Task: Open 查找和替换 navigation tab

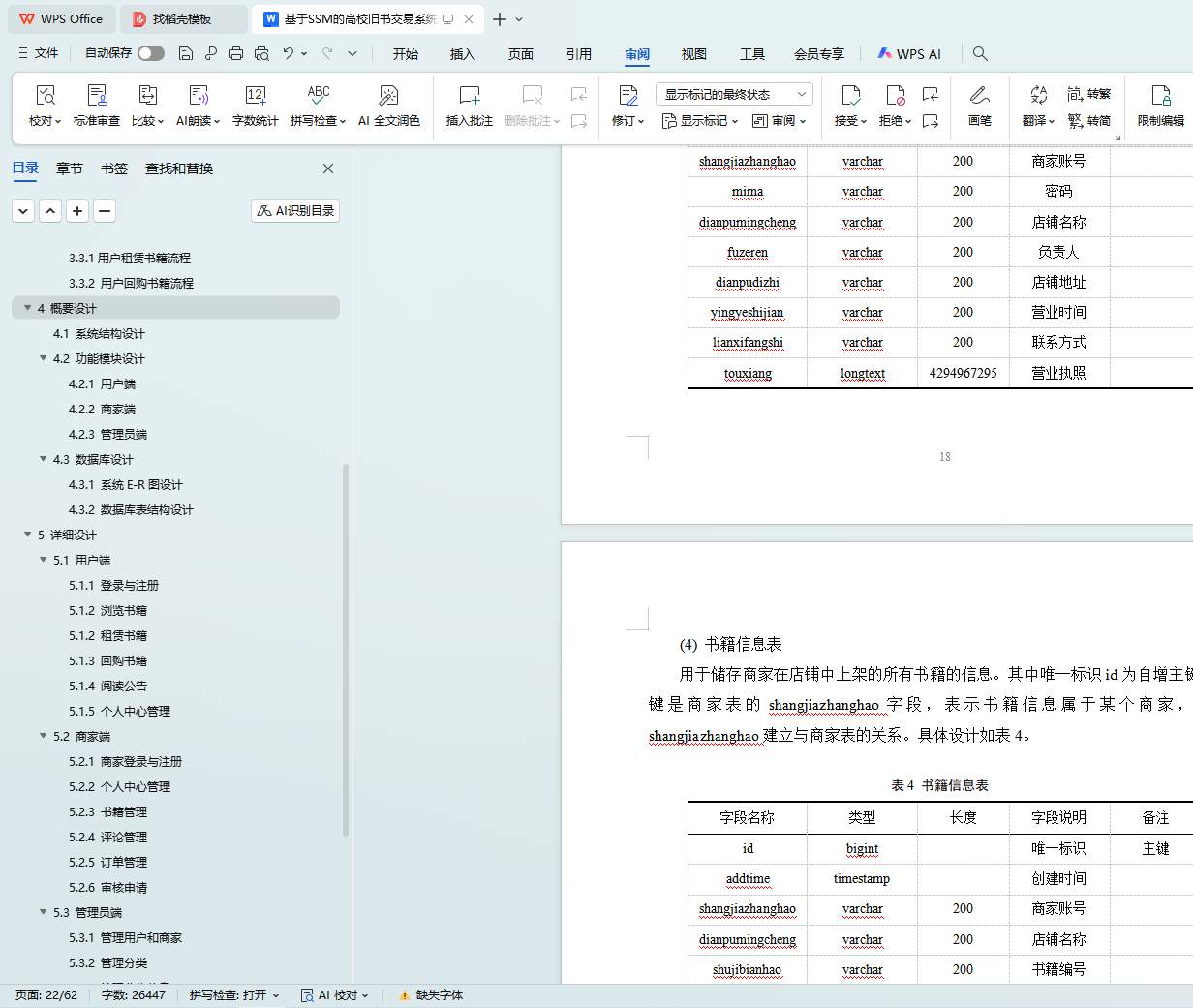Action: (179, 168)
